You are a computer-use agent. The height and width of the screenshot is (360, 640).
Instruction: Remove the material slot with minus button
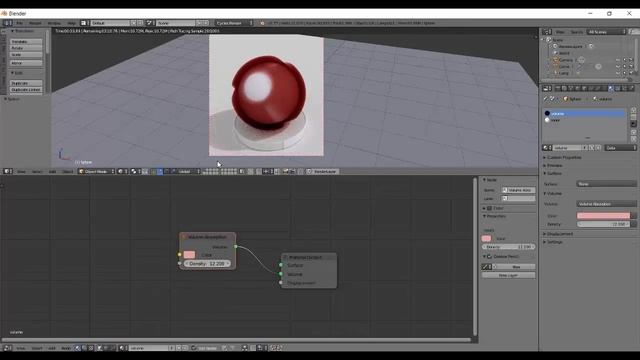tap(633, 117)
